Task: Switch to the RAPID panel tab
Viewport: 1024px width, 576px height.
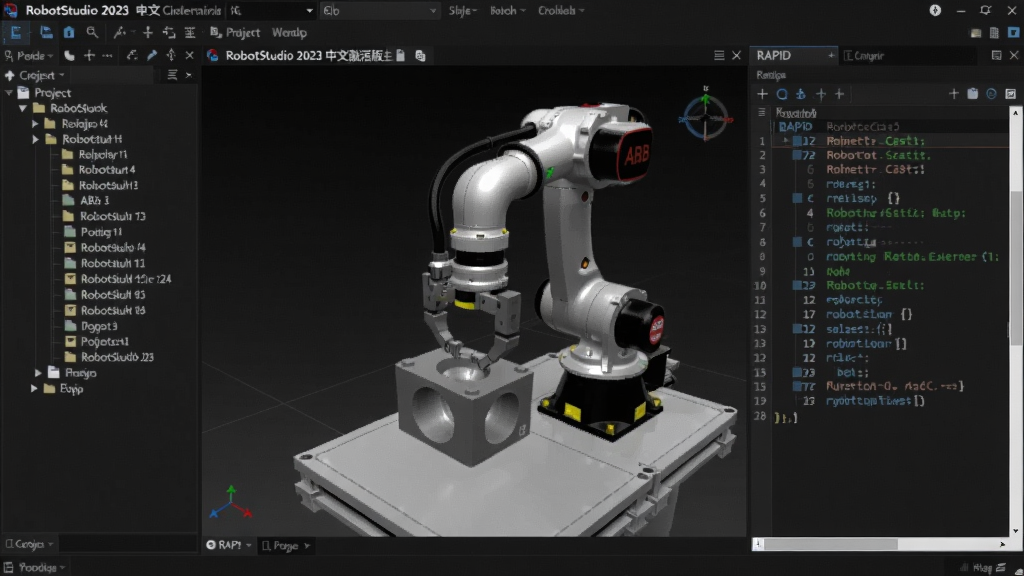Action: 793,56
